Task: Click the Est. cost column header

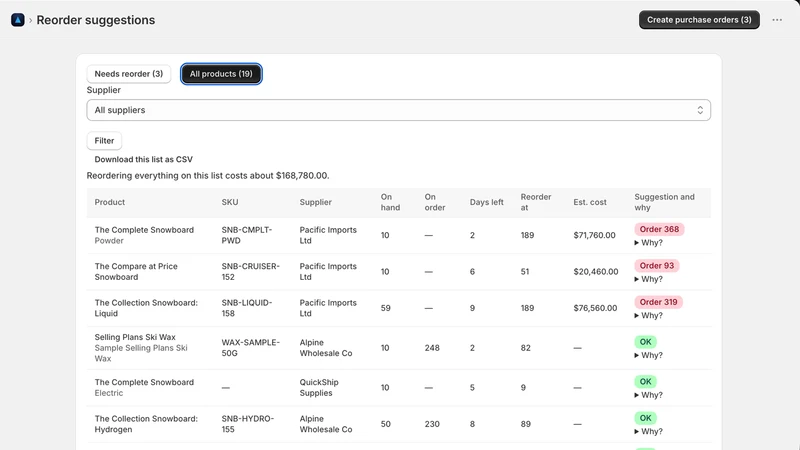Action: 590,202
